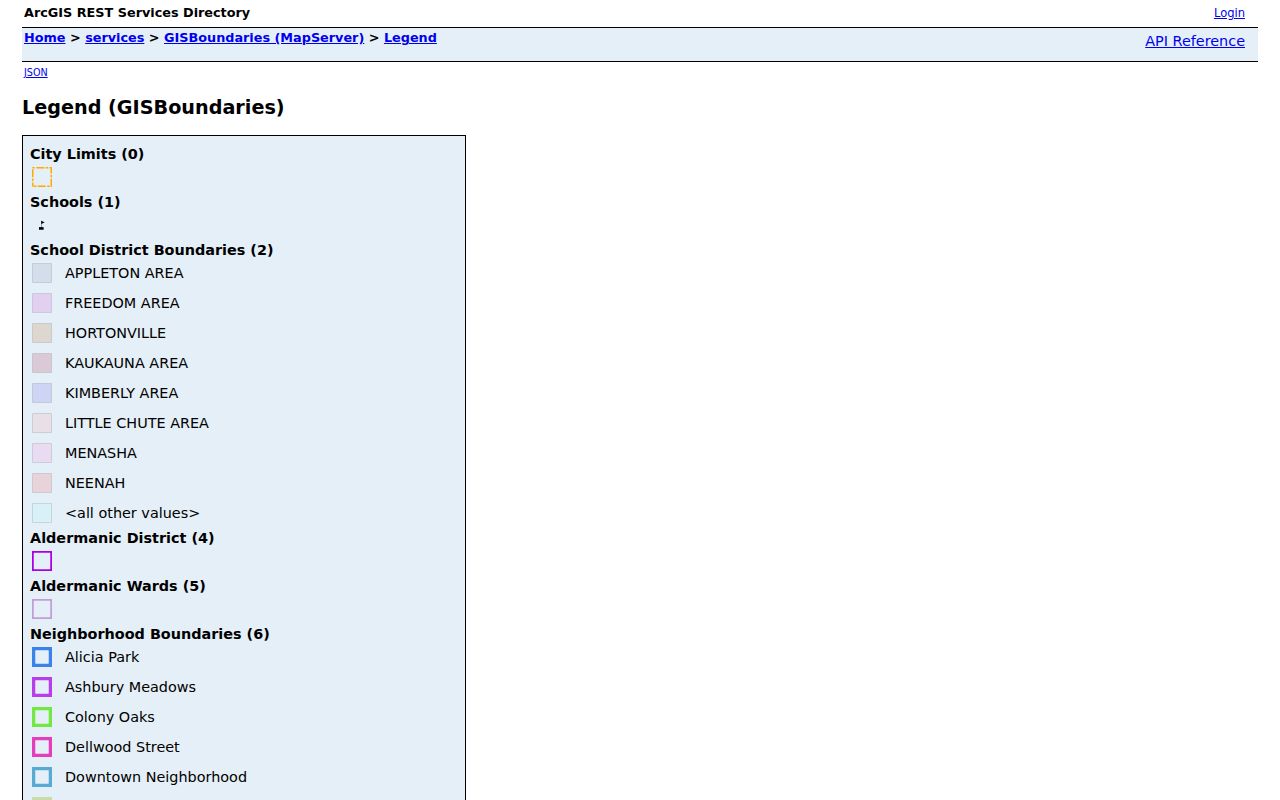Click the Downtown Neighborhood label
Image resolution: width=1280 pixels, height=800 pixels.
[x=156, y=777]
